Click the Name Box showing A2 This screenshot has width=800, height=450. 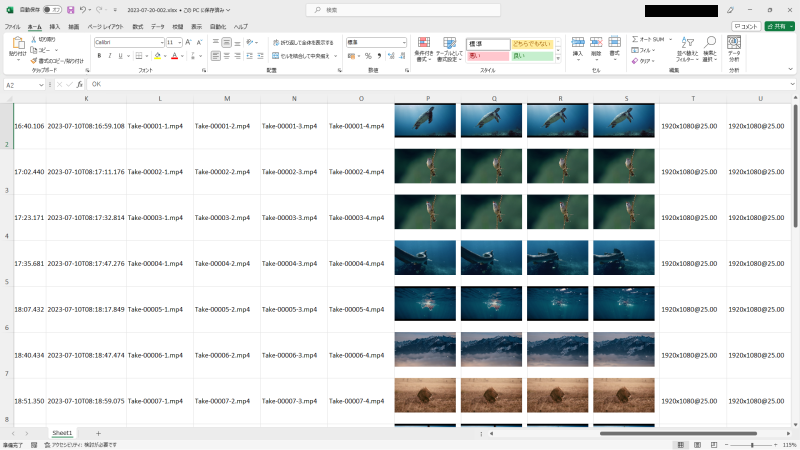(x=24, y=85)
